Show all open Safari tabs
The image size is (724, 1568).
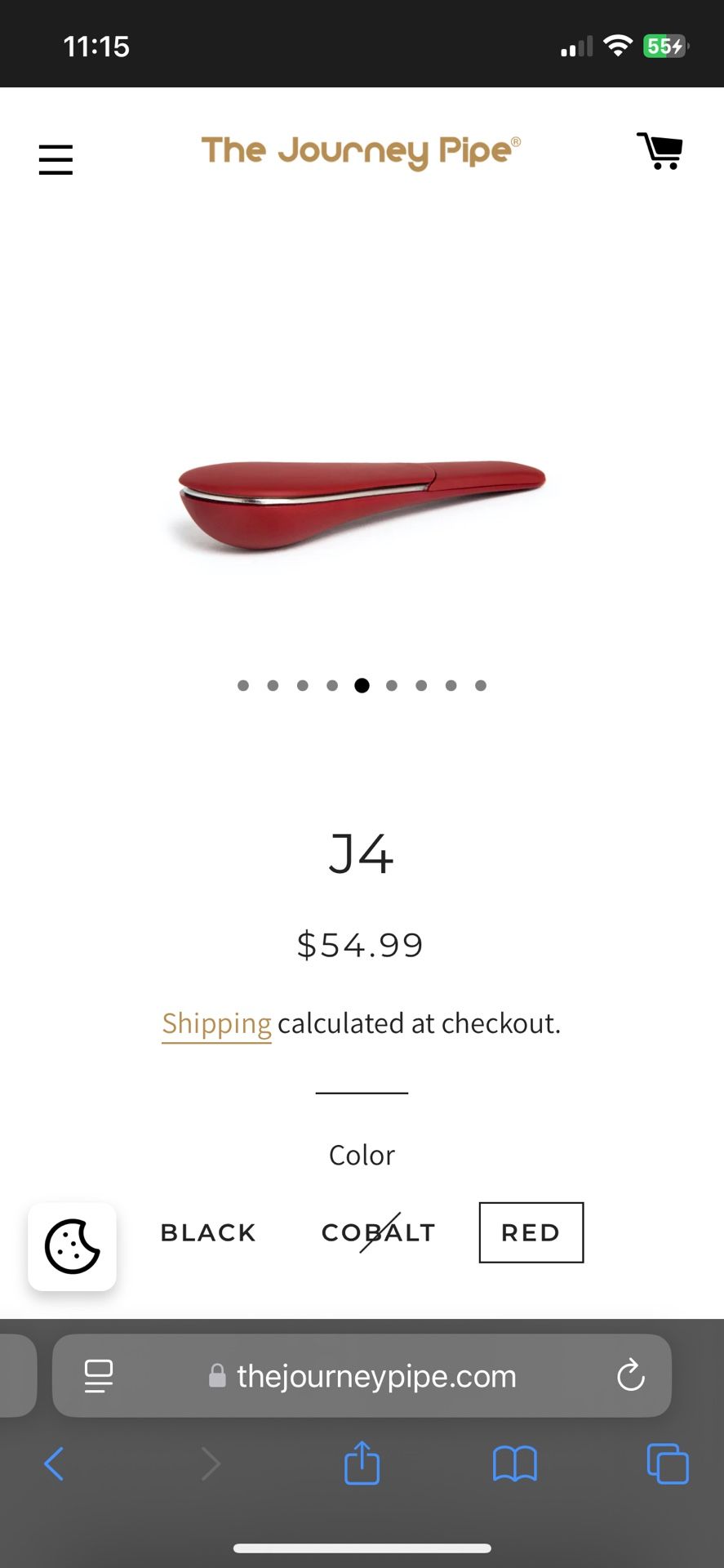[x=667, y=1463]
